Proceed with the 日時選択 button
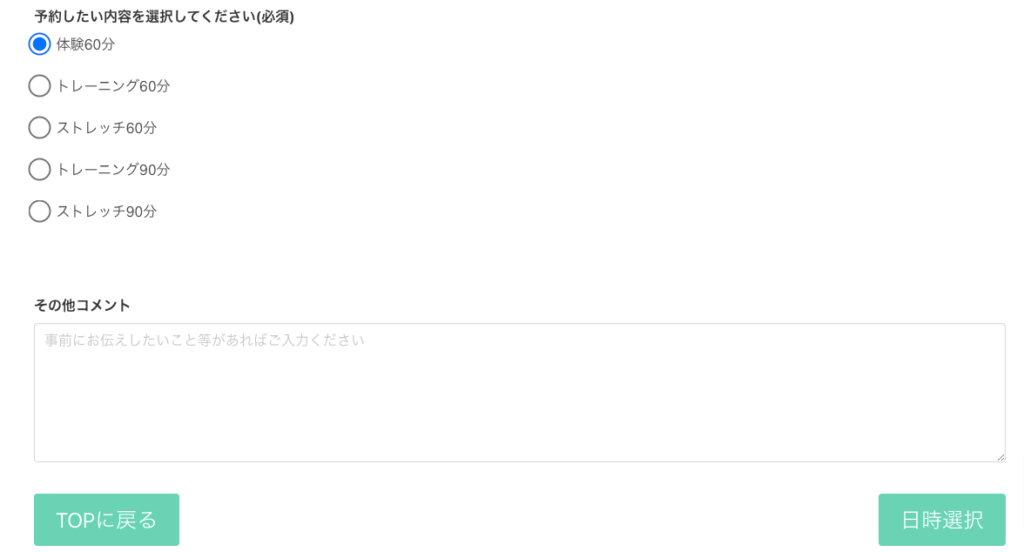The height and width of the screenshot is (552, 1024). pyautogui.click(x=942, y=520)
